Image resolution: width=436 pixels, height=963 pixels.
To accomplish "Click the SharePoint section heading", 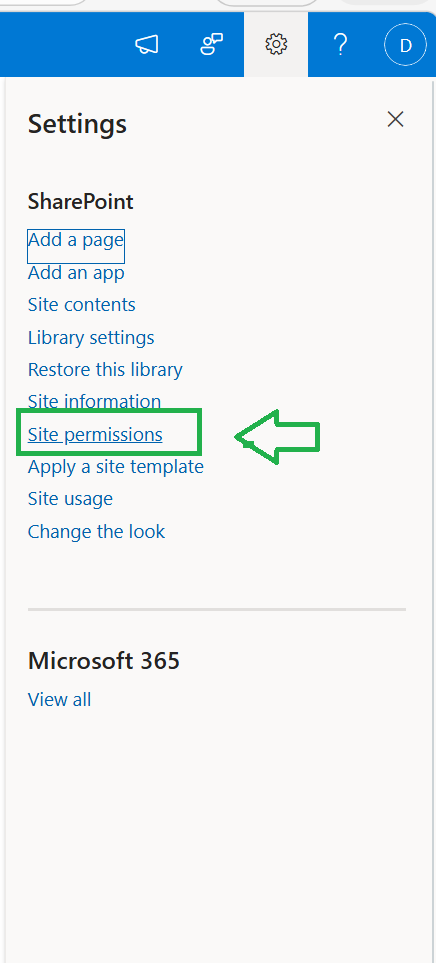I will 80,201.
